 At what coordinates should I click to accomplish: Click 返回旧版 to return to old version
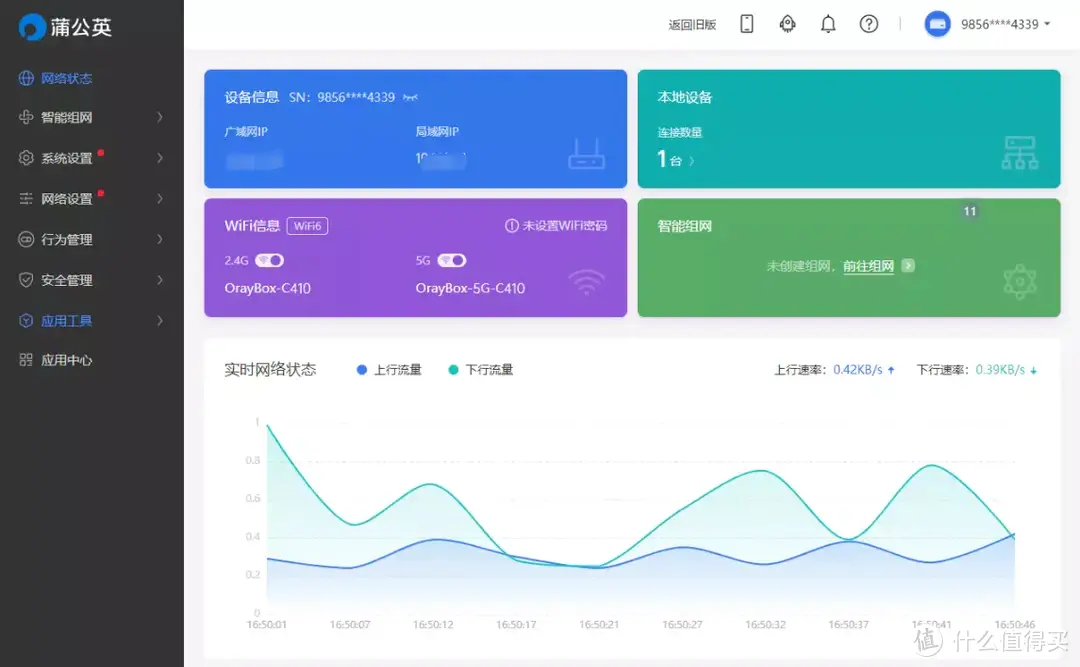point(694,23)
